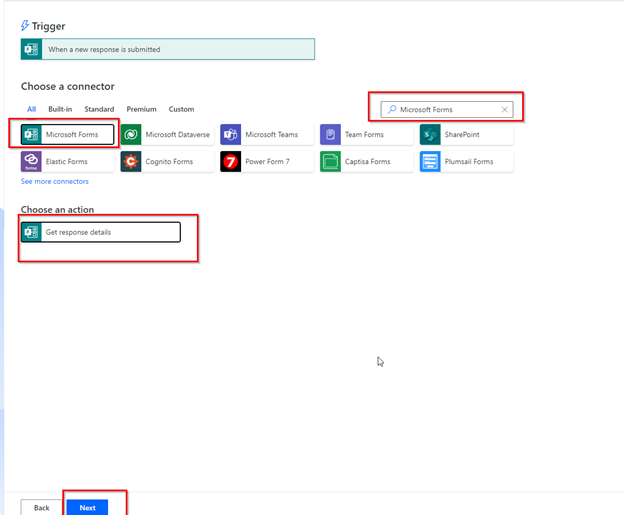This screenshot has width=624, height=515.
Task: Click the Microsoft Teams label
Action: pyautogui.click(x=271, y=135)
